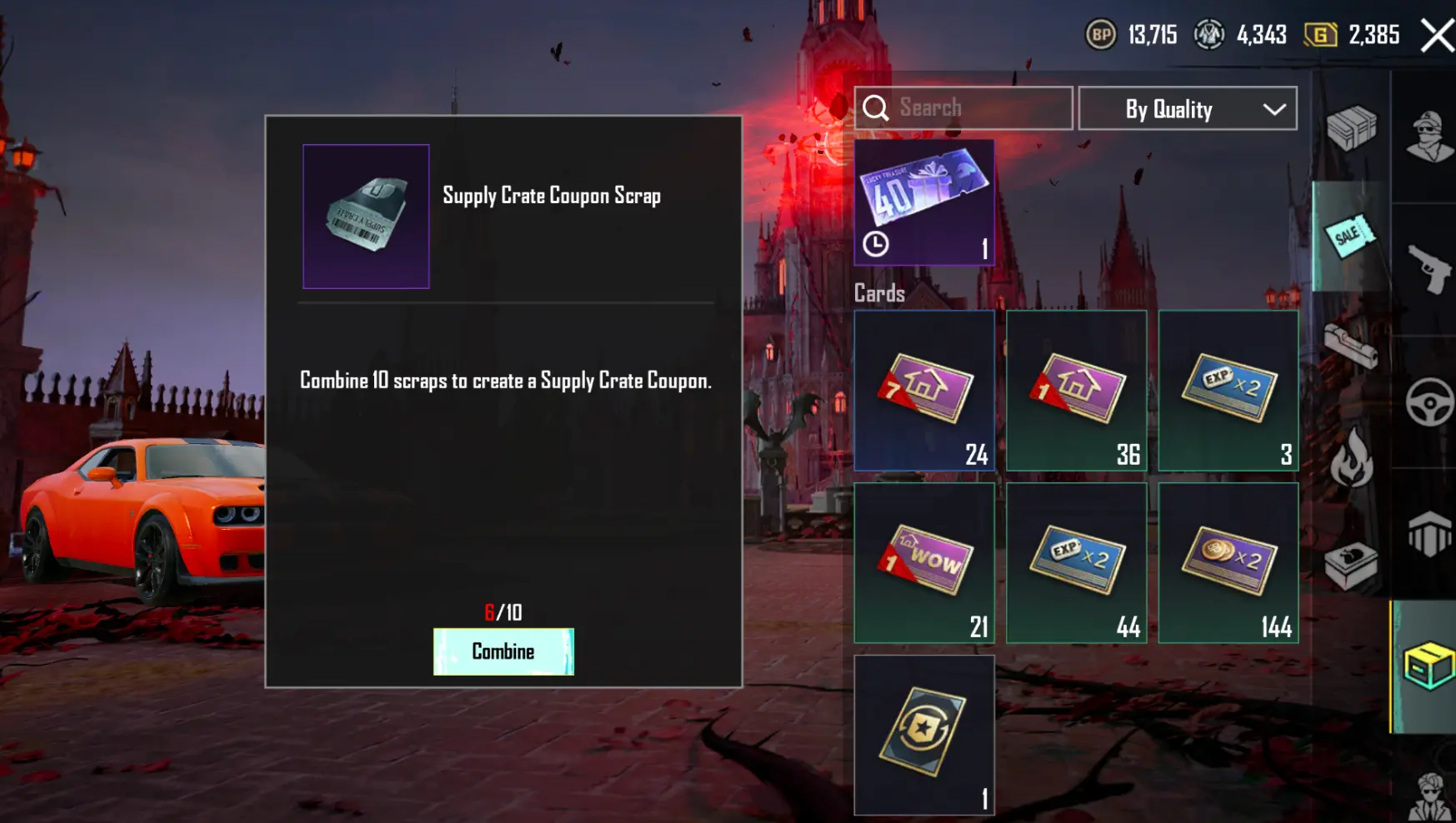Select the EXP x2 card with 3 count
This screenshot has width=1456, height=823.
[1228, 391]
